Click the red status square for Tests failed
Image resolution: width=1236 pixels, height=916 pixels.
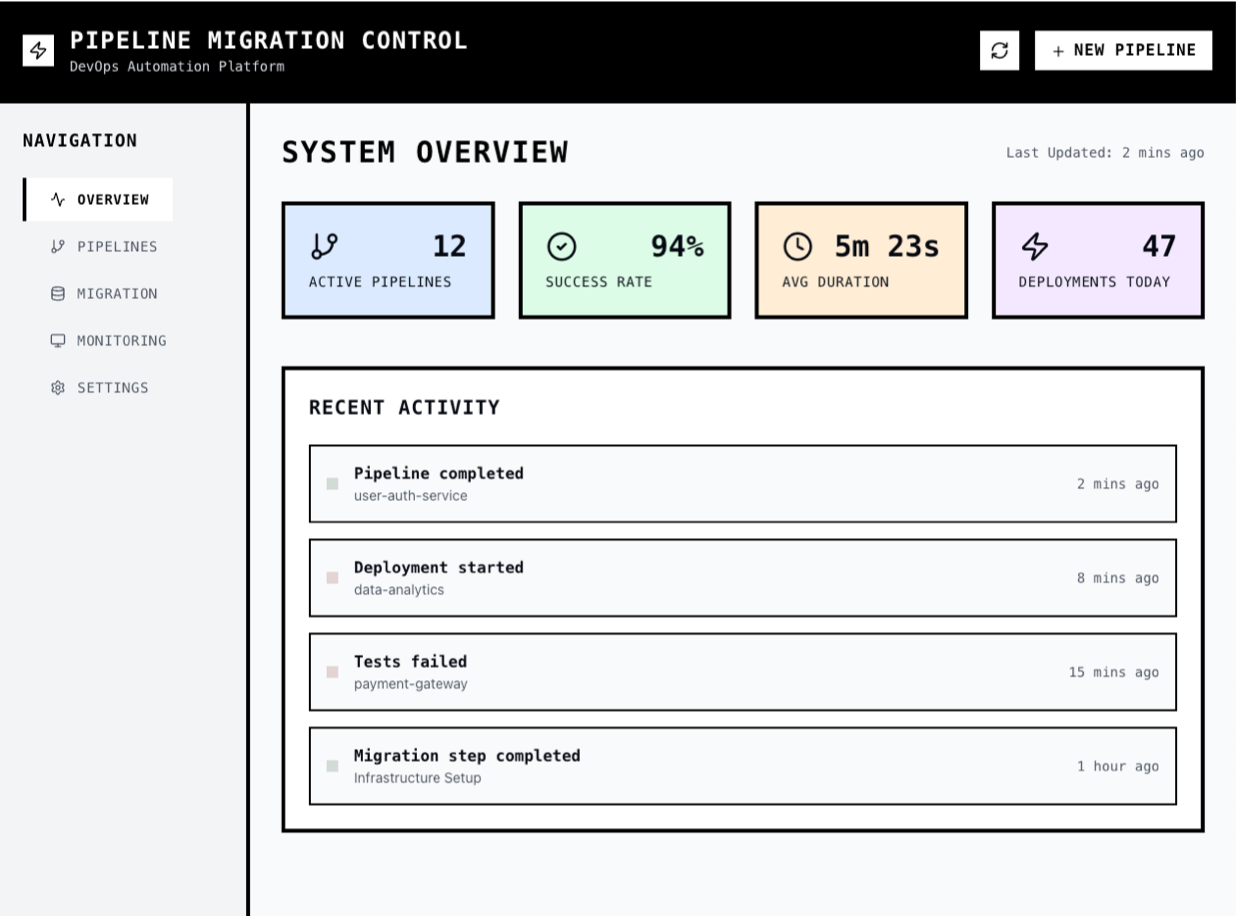(334, 672)
